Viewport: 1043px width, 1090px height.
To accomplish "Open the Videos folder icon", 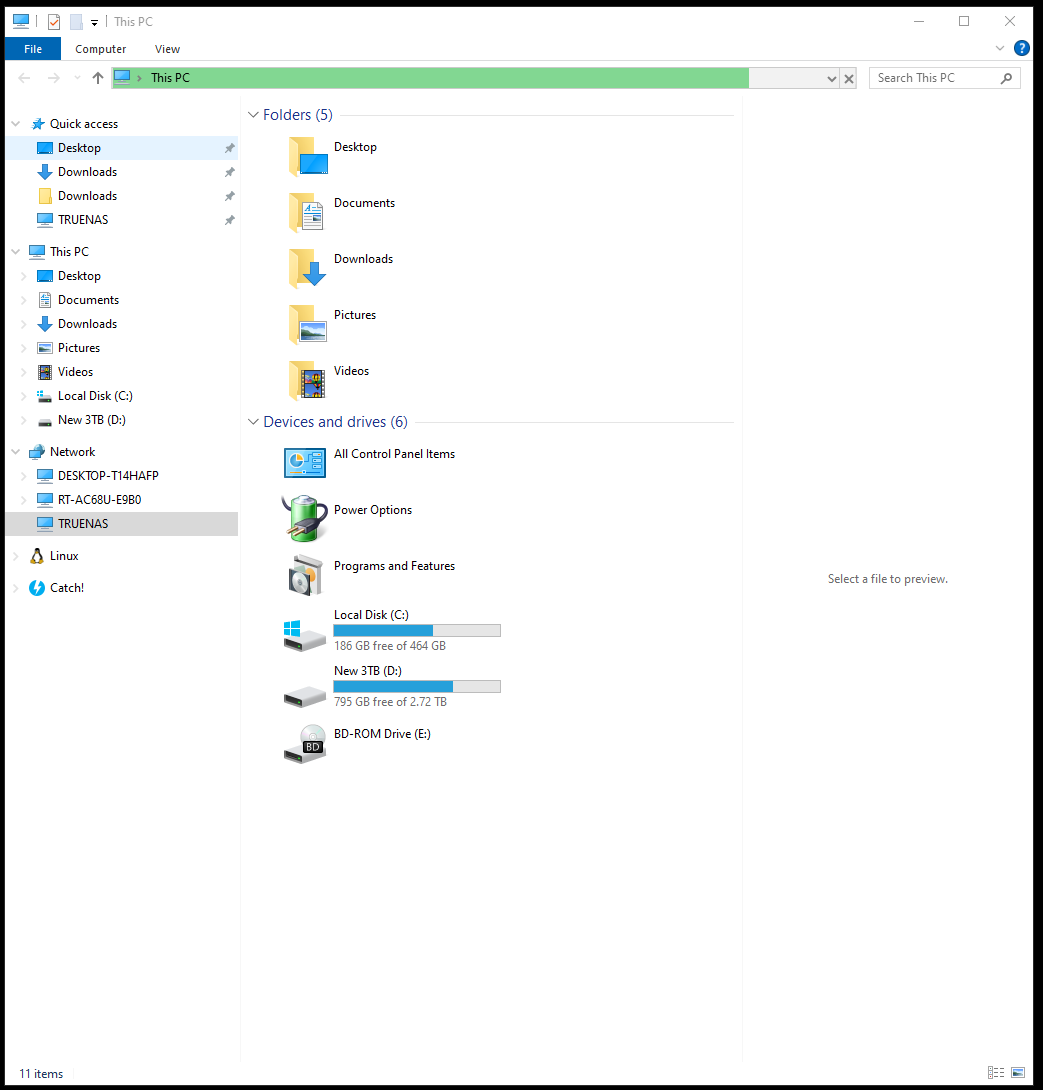I will click(307, 380).
